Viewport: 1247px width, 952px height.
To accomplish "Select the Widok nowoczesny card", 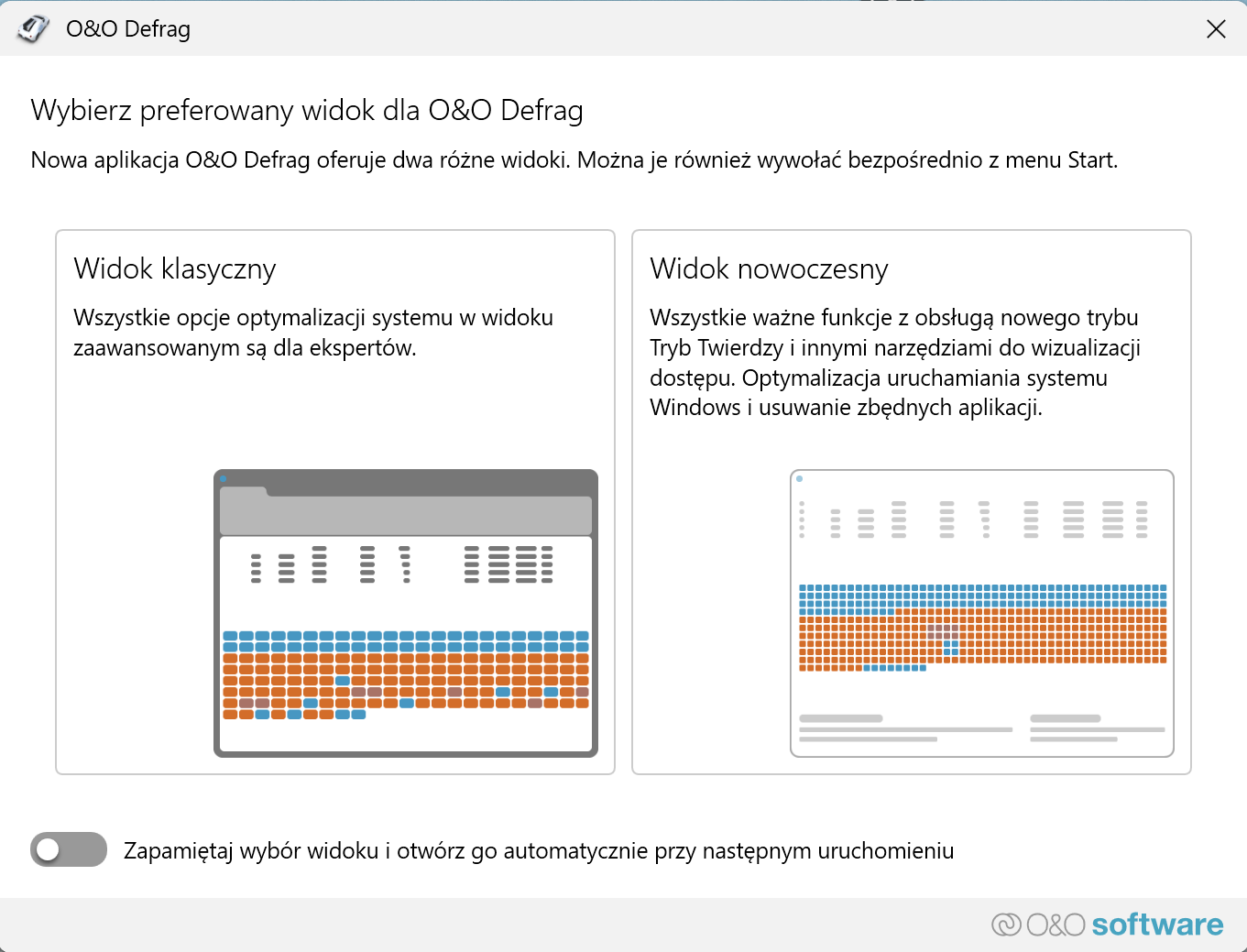I will tap(912, 502).
